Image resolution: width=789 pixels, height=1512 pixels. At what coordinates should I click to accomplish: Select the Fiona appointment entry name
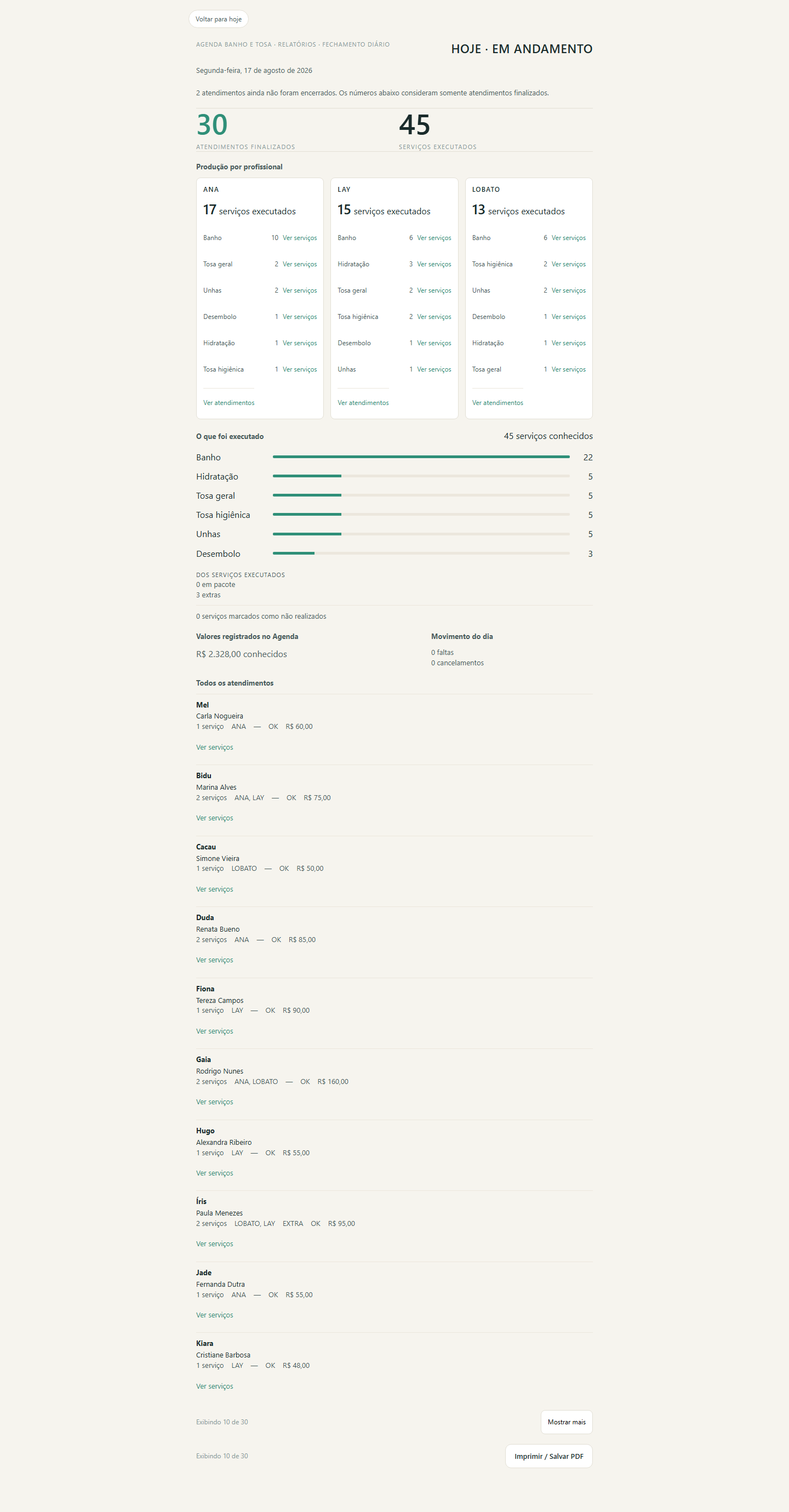(205, 989)
